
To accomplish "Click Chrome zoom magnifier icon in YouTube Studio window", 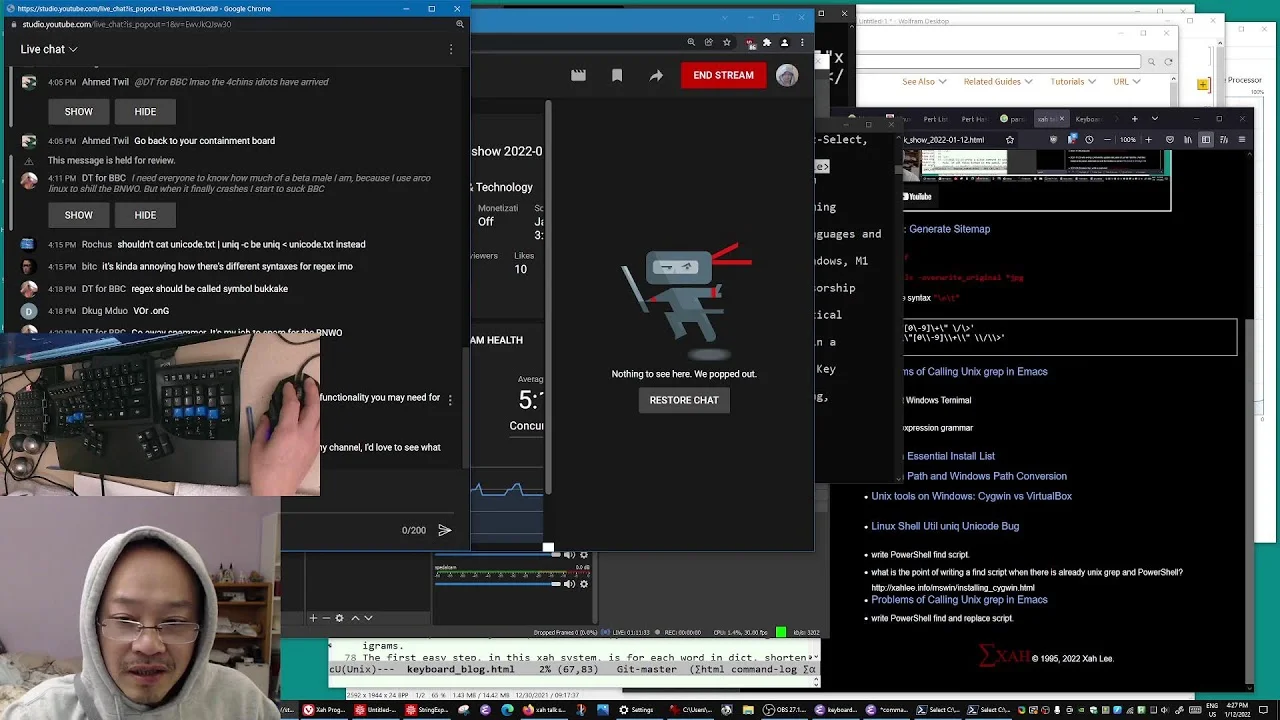I will point(691,42).
